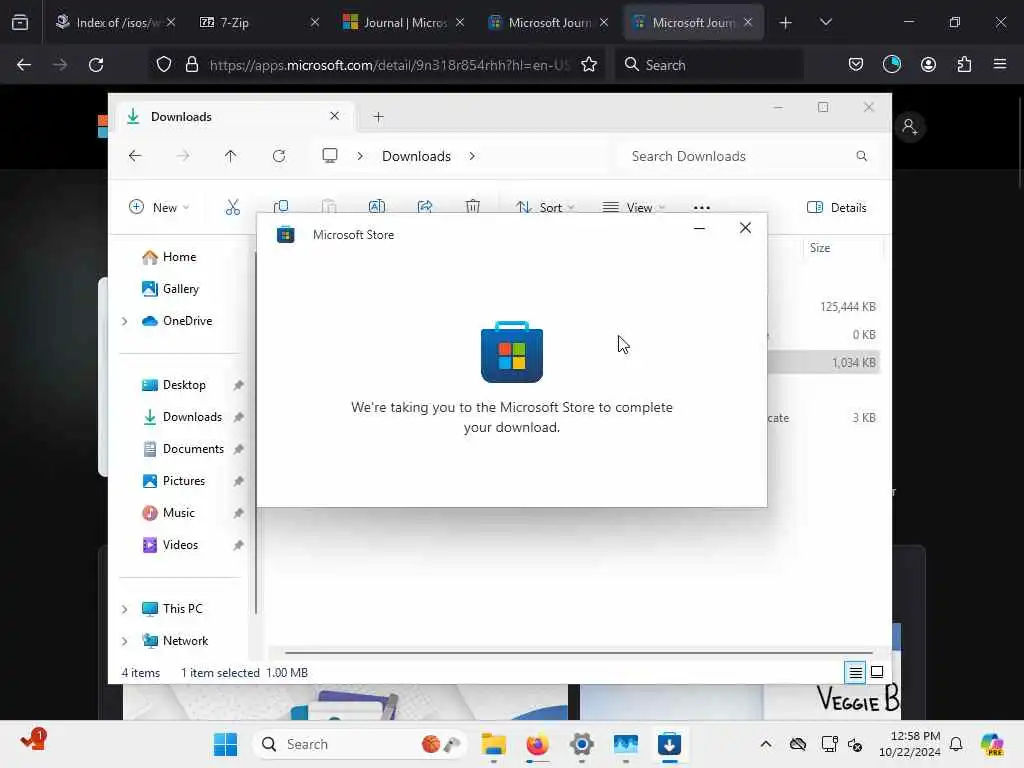Toggle the Details pane button
The image size is (1024, 768).
(837, 208)
